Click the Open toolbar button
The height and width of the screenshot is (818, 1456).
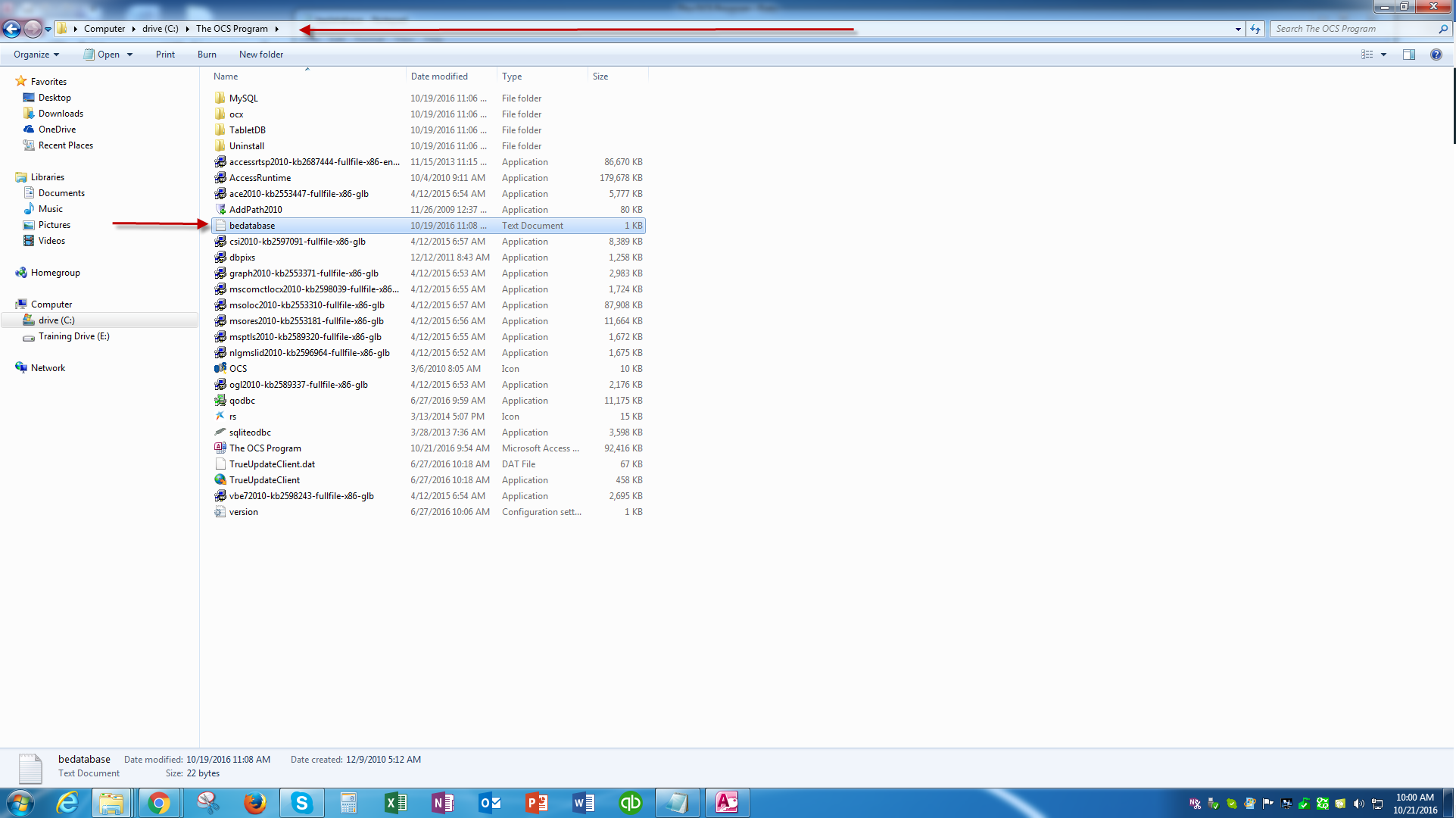[x=101, y=55]
